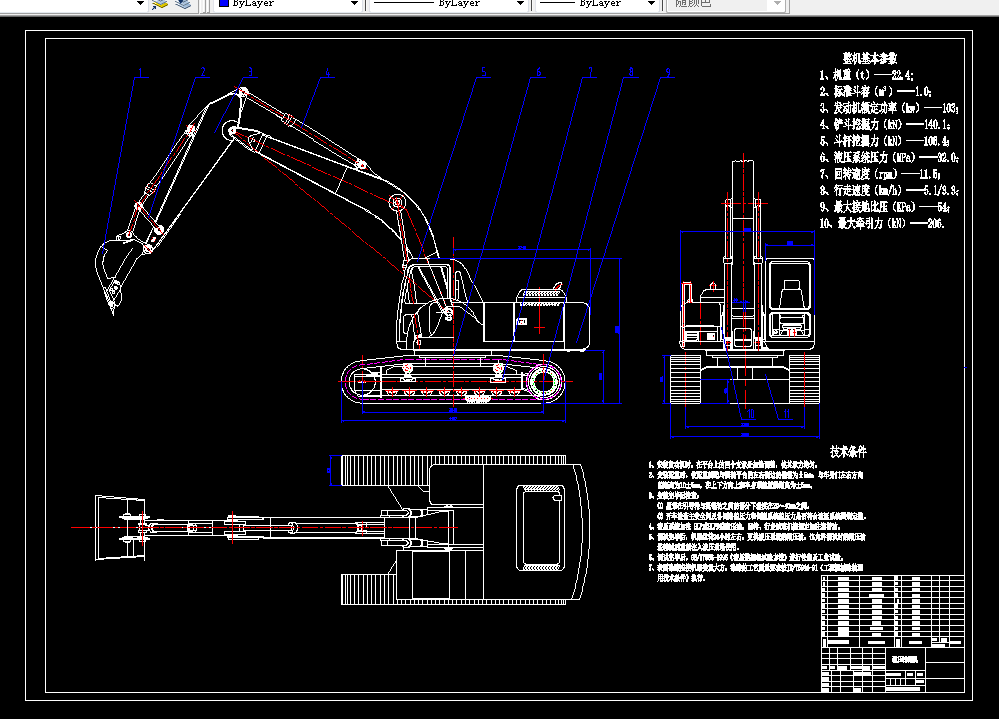Viewport: 999px width, 719px height.
Task: Select the cab in the front view
Action: coord(790,299)
